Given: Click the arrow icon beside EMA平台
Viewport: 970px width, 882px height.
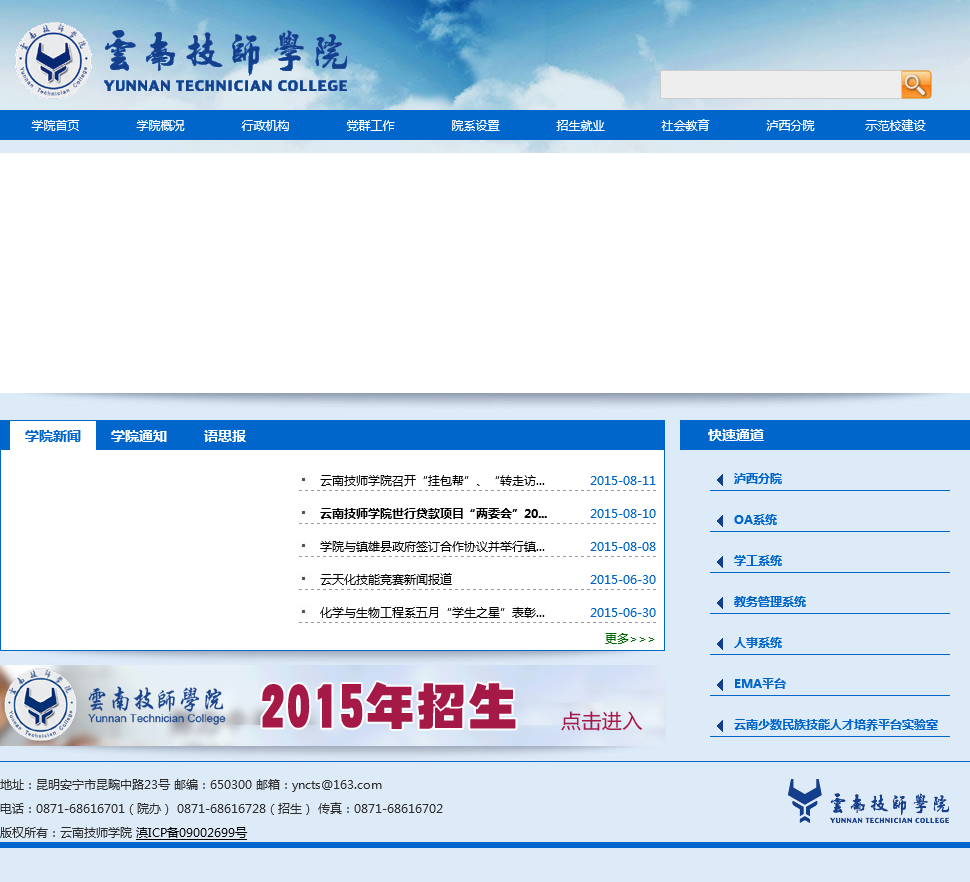Looking at the screenshot, I should click(720, 684).
